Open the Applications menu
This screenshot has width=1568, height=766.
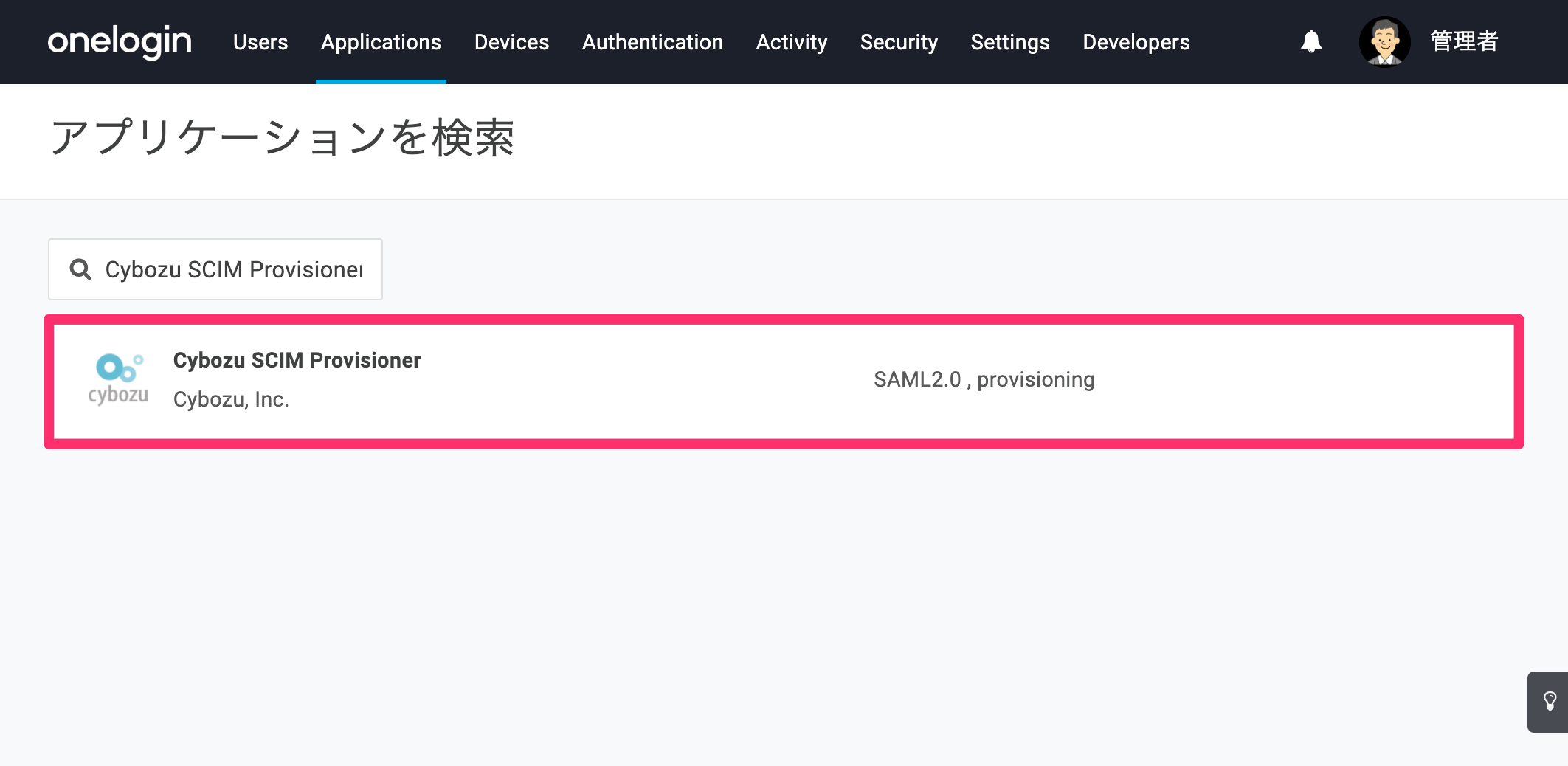[381, 42]
